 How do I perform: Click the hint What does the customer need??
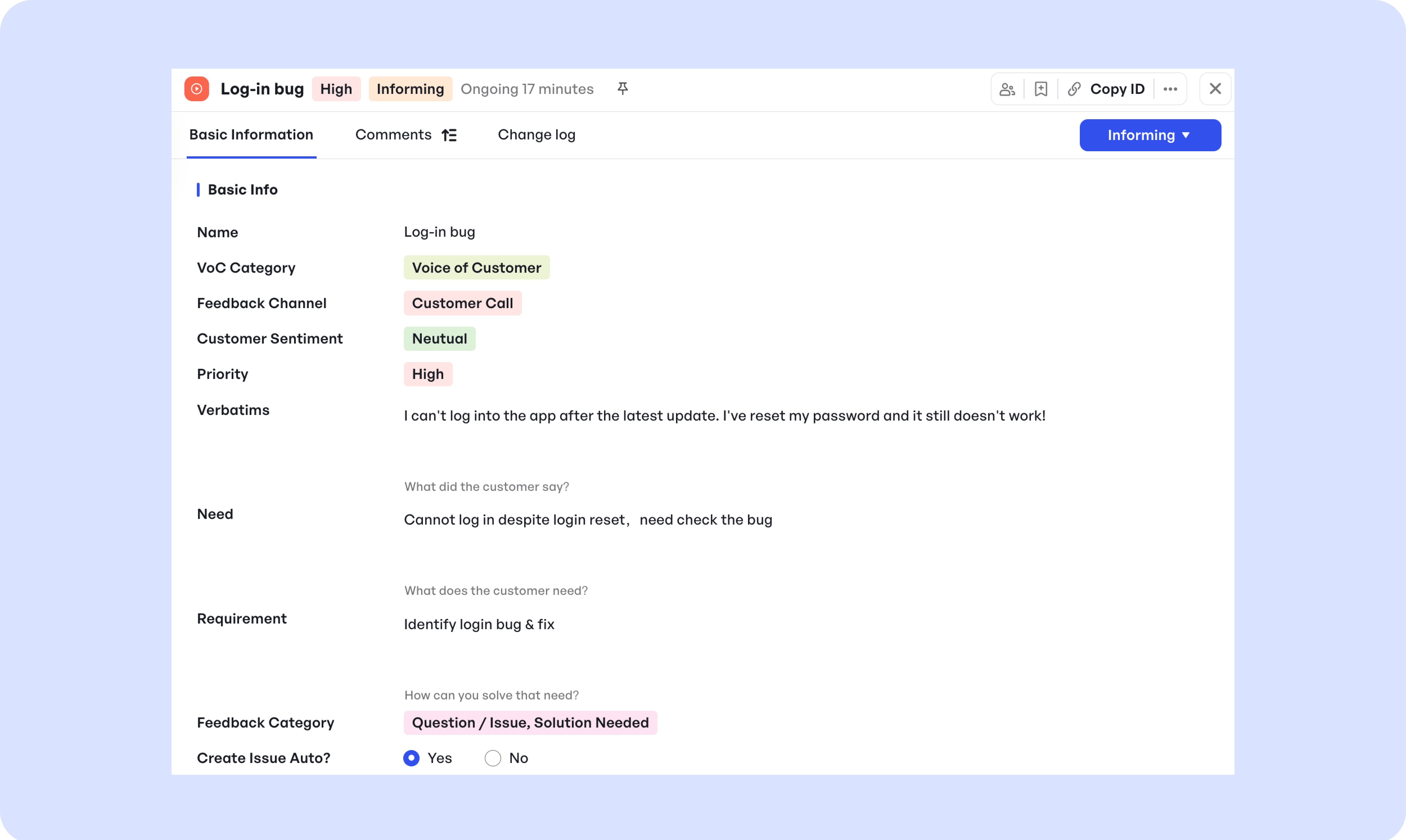(496, 591)
